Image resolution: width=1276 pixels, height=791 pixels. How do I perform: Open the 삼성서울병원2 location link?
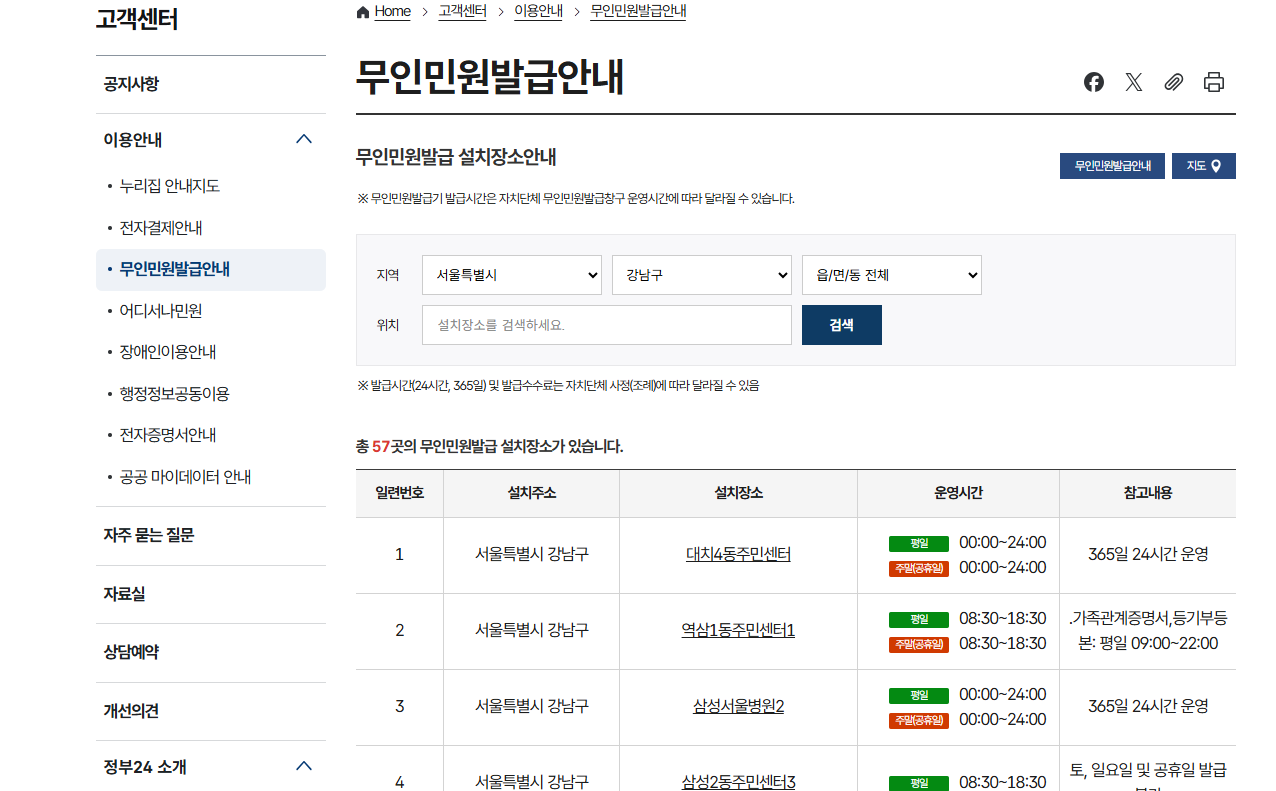[738, 707]
